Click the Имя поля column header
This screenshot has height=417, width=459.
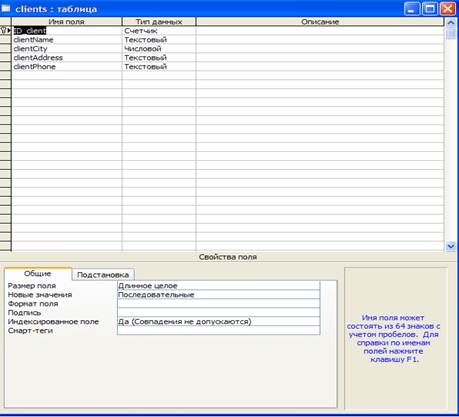67,22
